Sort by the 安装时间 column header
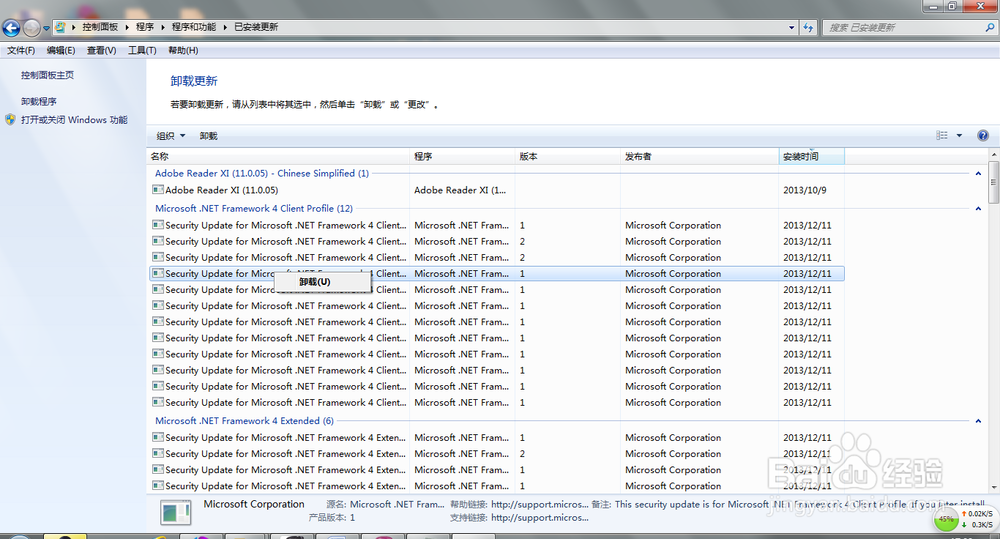The width and height of the screenshot is (1000, 539). click(x=812, y=156)
